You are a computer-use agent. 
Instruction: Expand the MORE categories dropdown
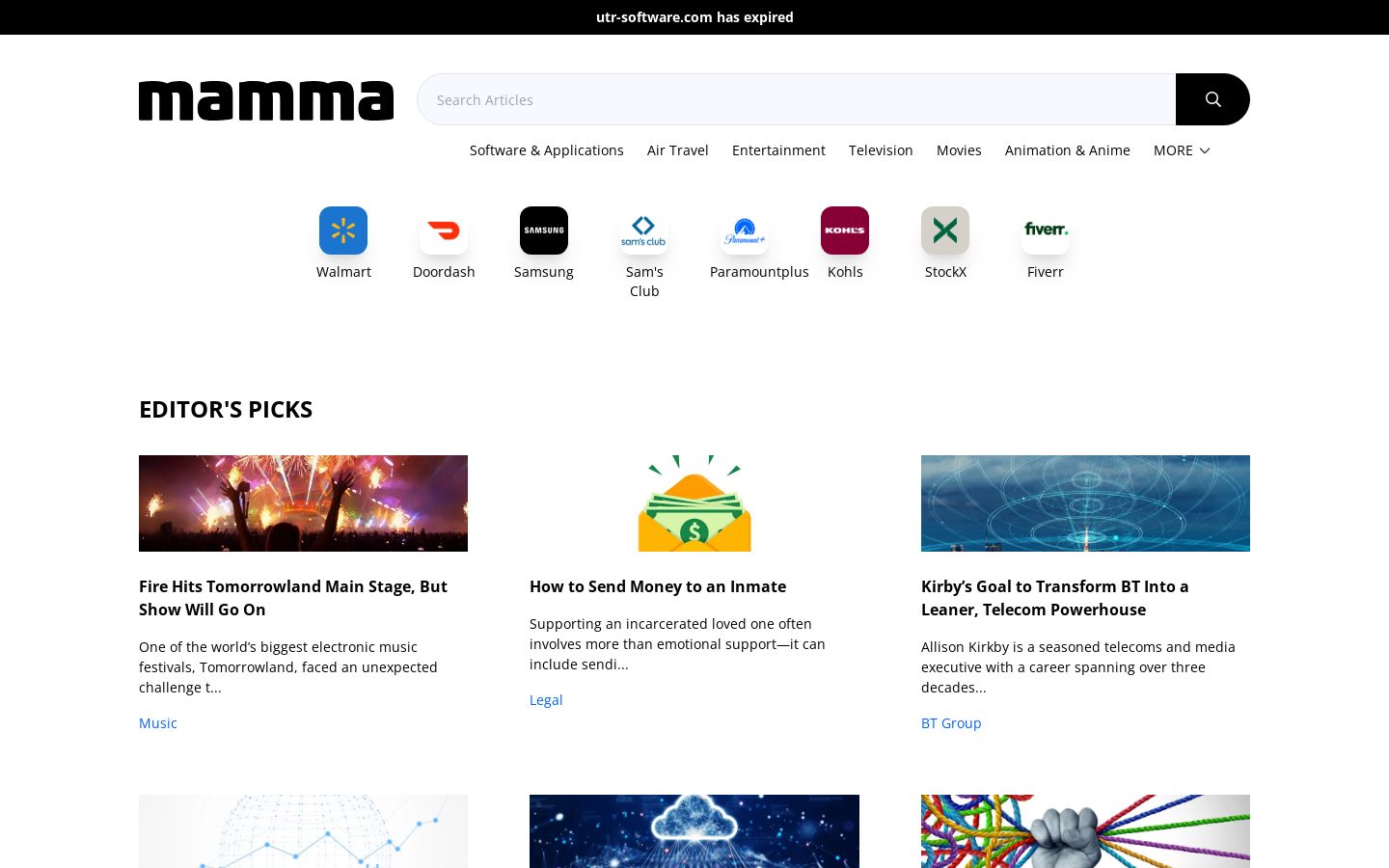pyautogui.click(x=1182, y=150)
